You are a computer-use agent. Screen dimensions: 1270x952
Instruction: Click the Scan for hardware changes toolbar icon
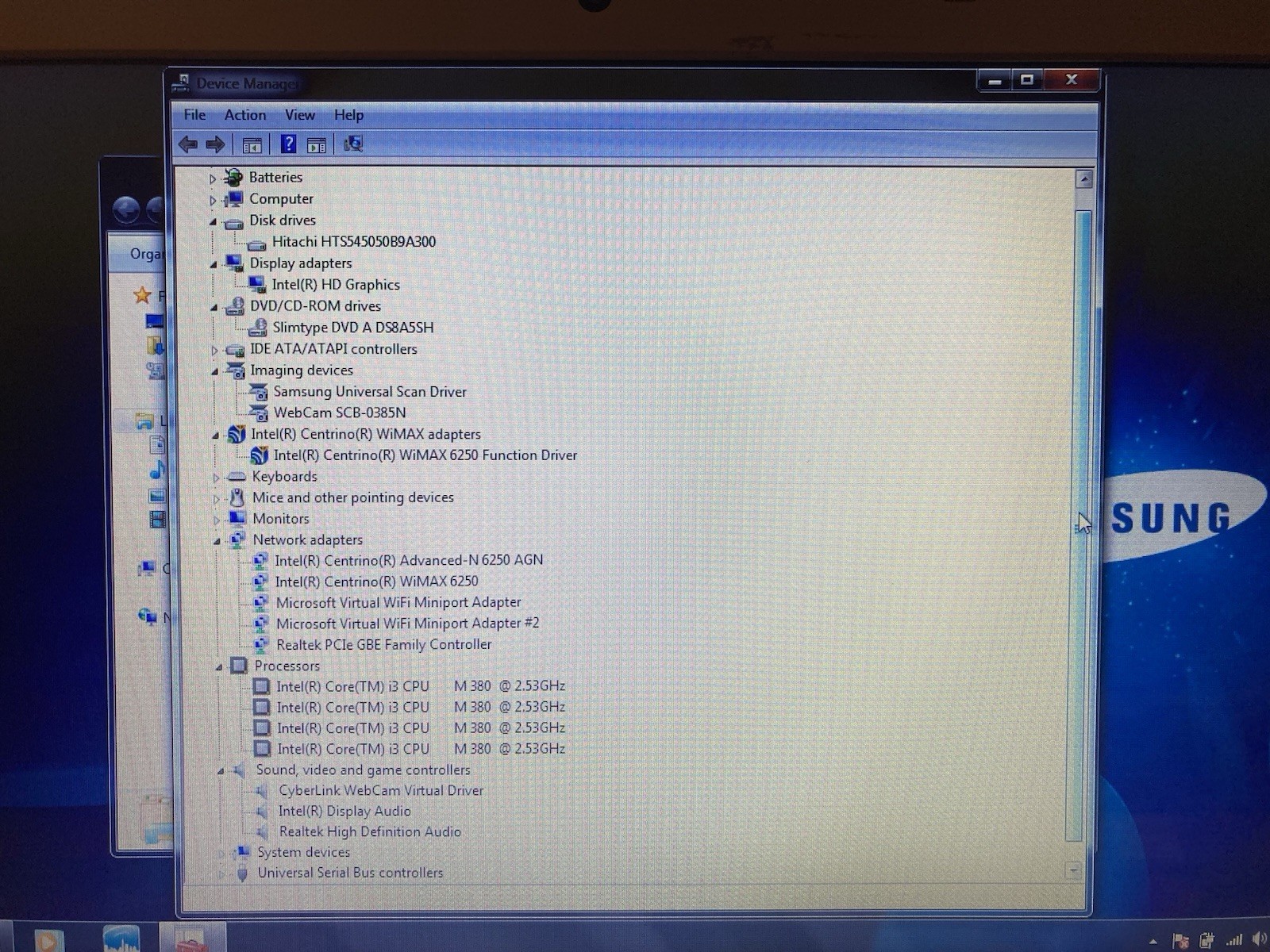tap(353, 144)
